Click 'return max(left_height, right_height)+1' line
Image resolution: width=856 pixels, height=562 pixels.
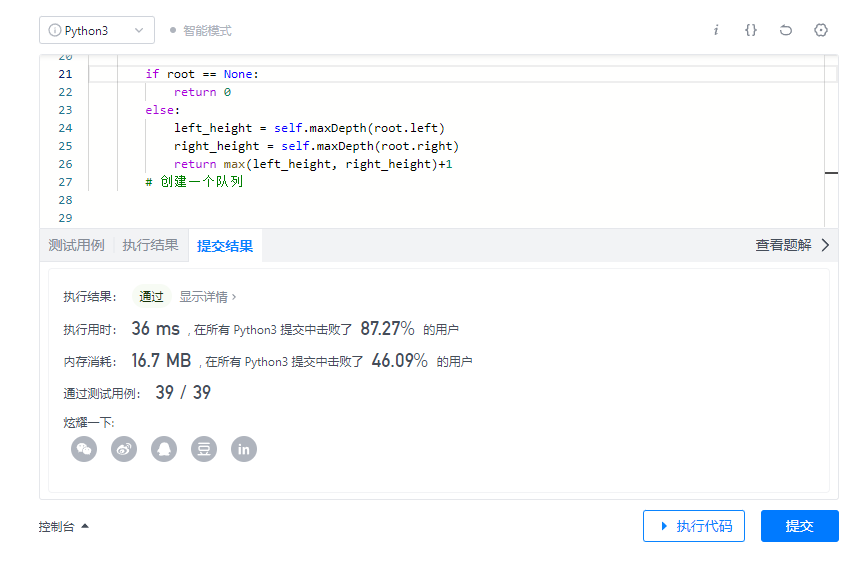tap(313, 164)
